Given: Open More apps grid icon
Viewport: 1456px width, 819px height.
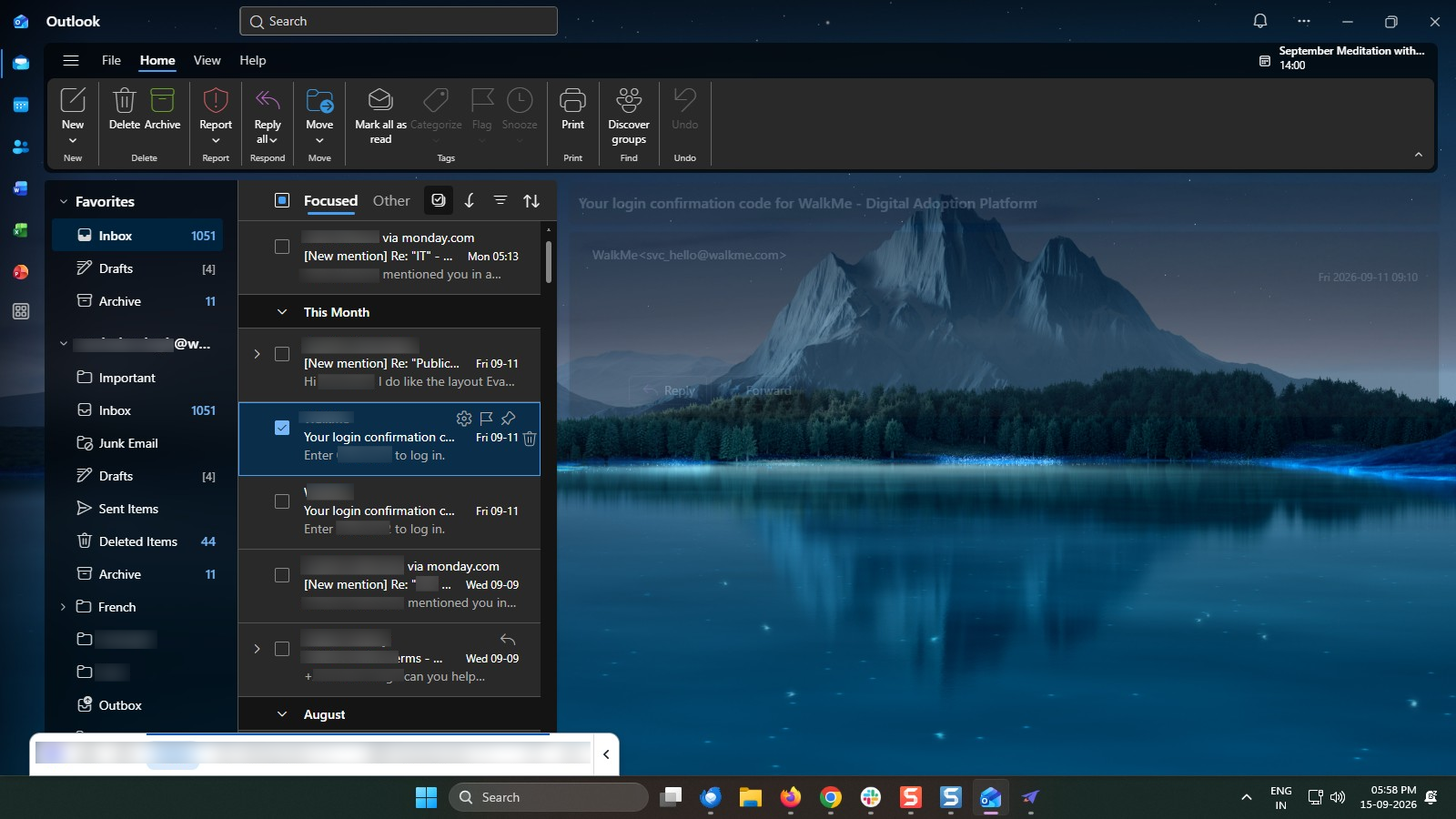Looking at the screenshot, I should point(21,311).
